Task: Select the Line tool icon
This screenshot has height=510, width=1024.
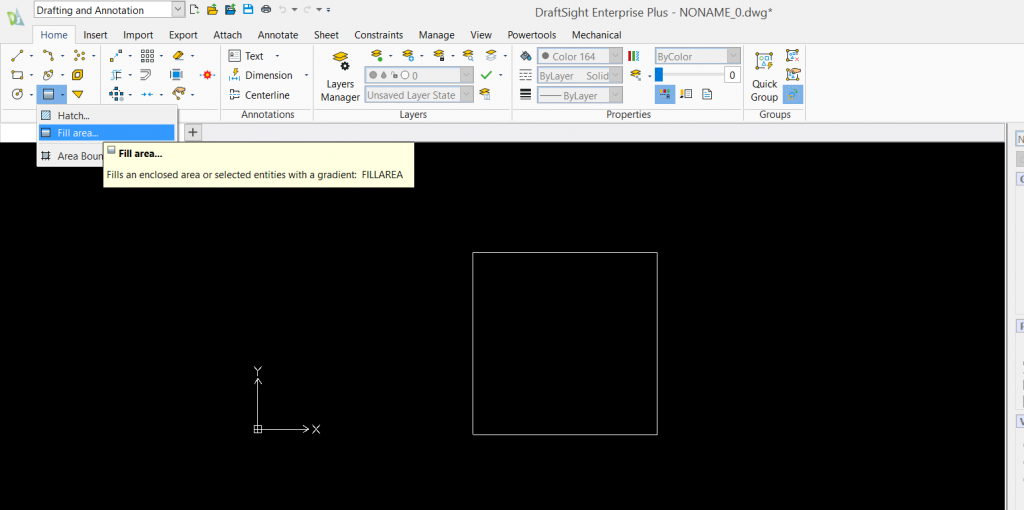Action: (x=18, y=56)
